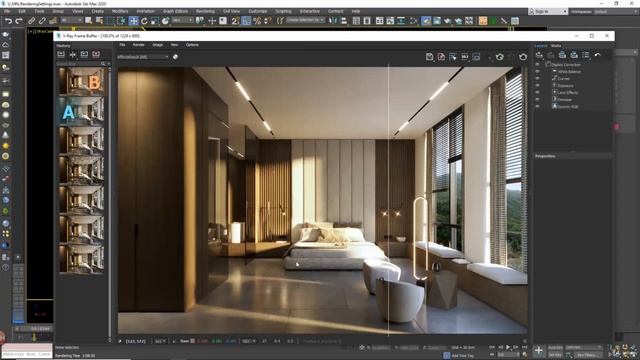640x360 pixels.
Task: Select the Curves layer entry
Action: coord(564,78)
